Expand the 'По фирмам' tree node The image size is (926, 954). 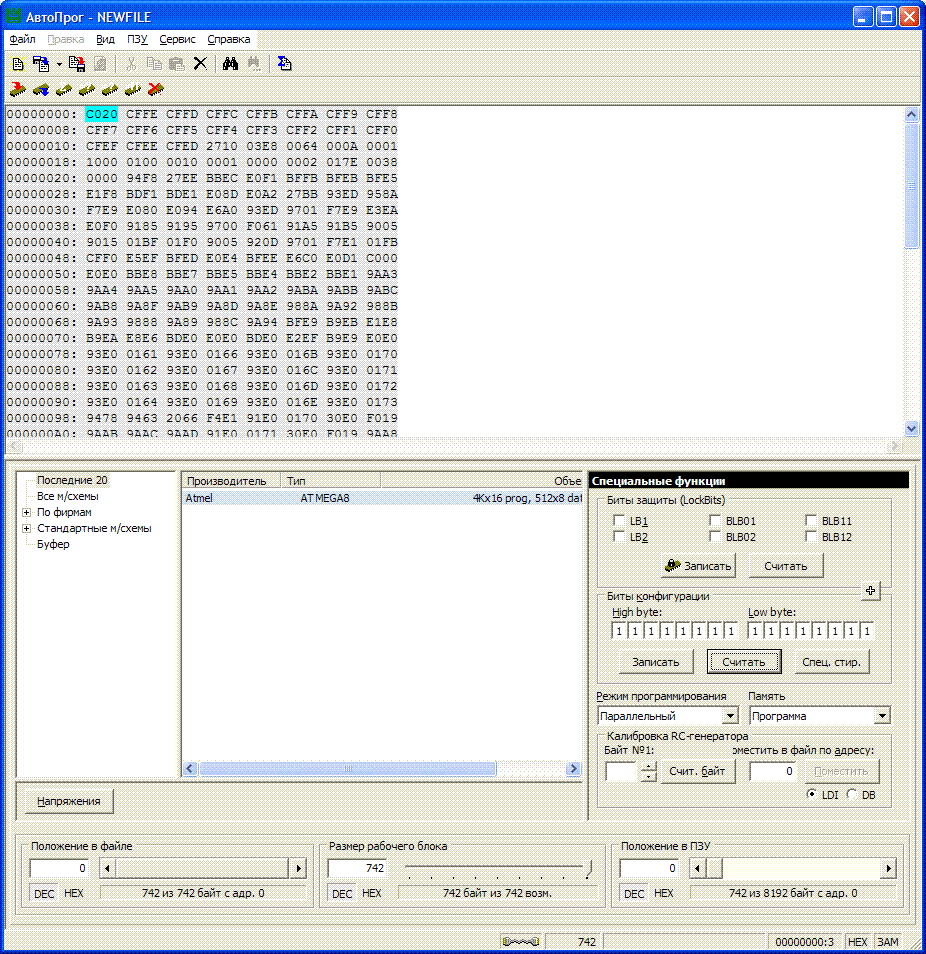[x=26, y=512]
